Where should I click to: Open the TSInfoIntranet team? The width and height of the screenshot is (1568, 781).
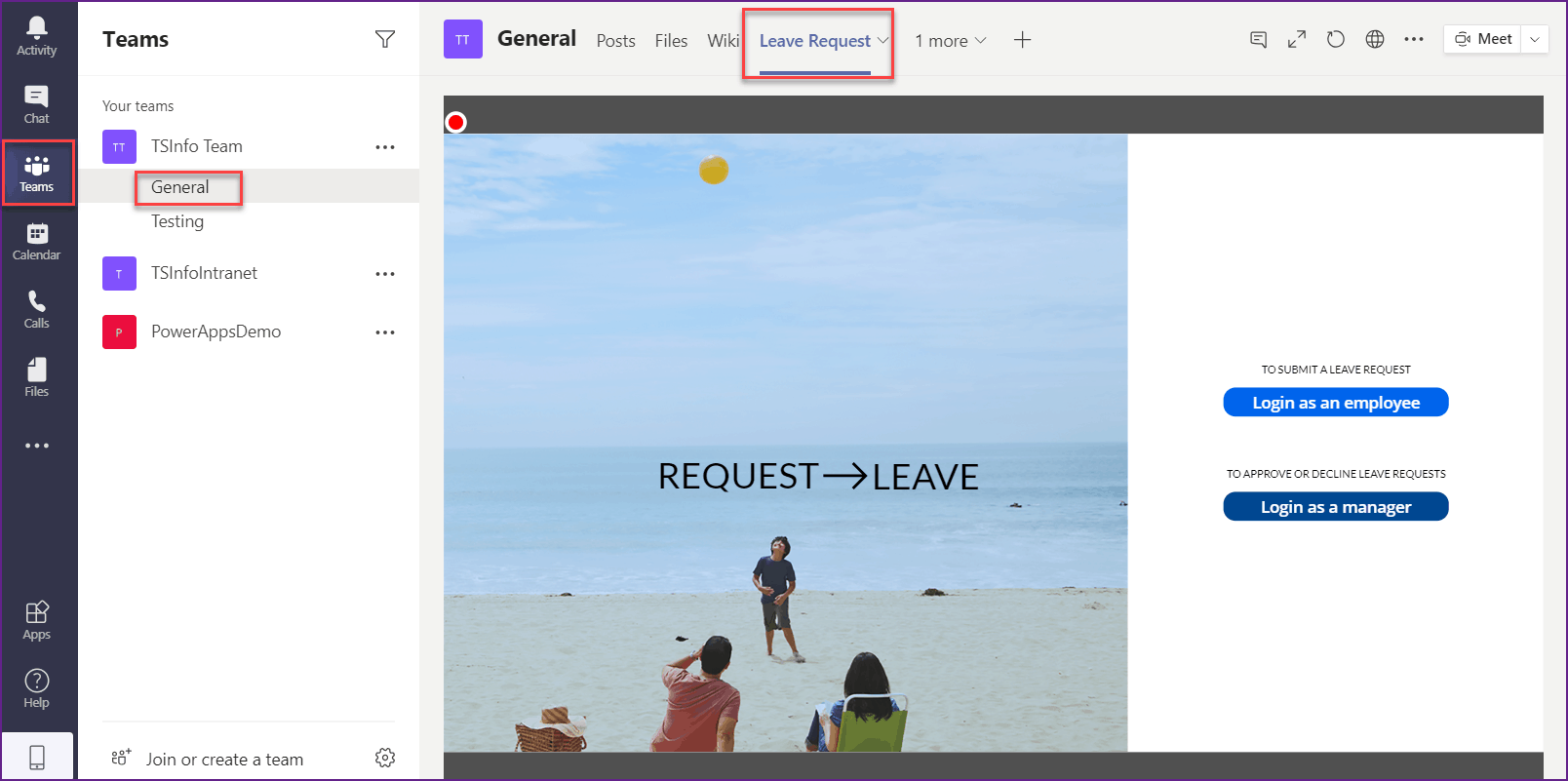[x=205, y=273]
